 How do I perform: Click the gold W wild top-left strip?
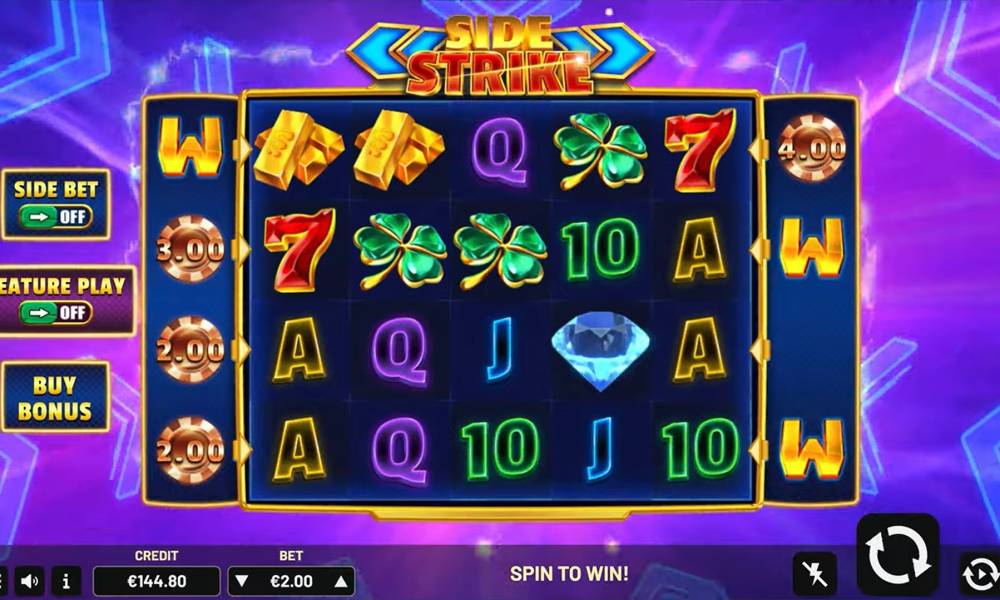(x=190, y=147)
